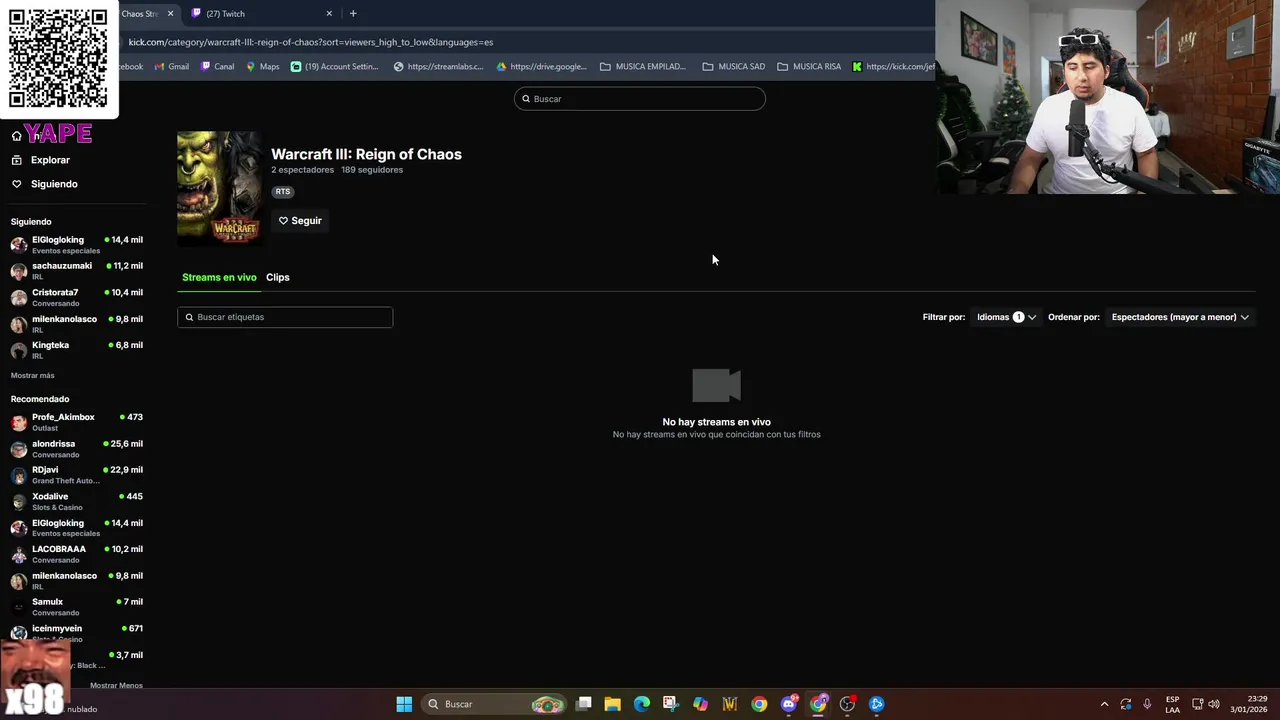1280x720 pixels.
Task: Open the Gmail bookmark
Action: click(x=172, y=67)
